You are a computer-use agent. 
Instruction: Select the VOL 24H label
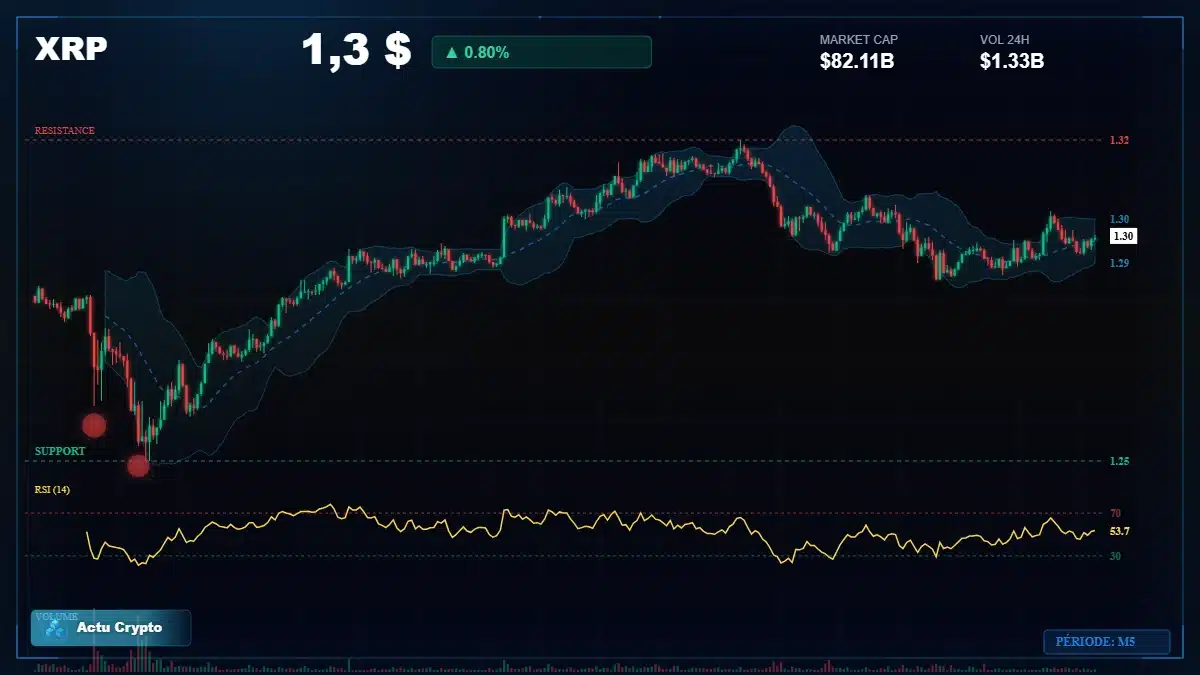1005,40
